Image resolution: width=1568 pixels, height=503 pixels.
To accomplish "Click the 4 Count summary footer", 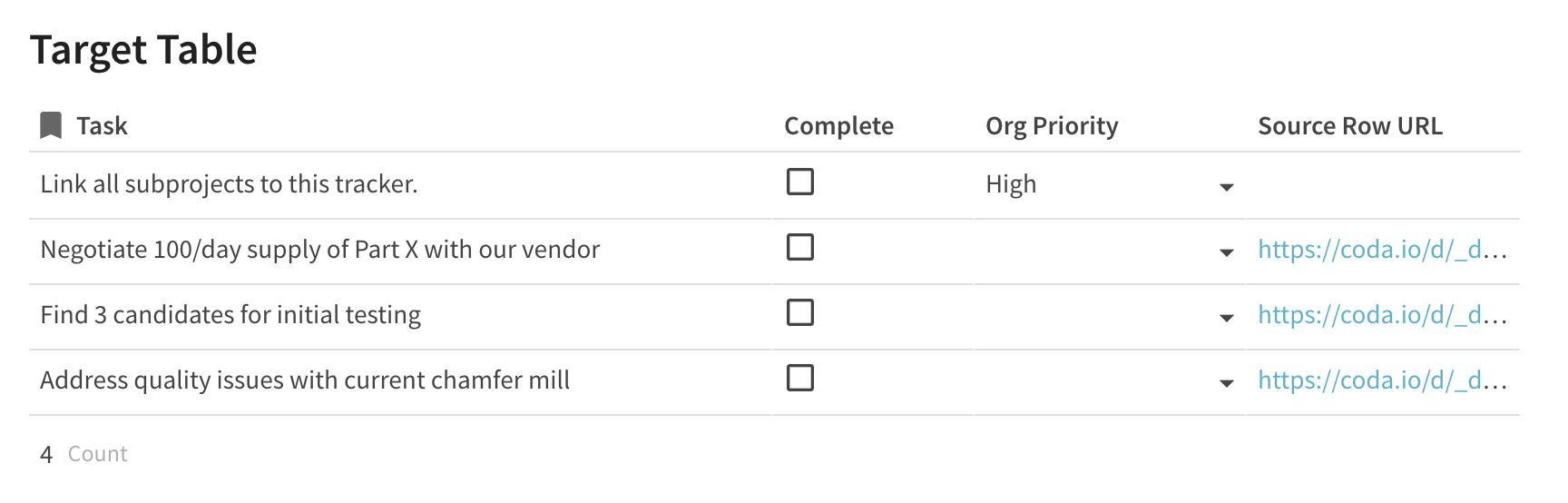I will tap(83, 454).
